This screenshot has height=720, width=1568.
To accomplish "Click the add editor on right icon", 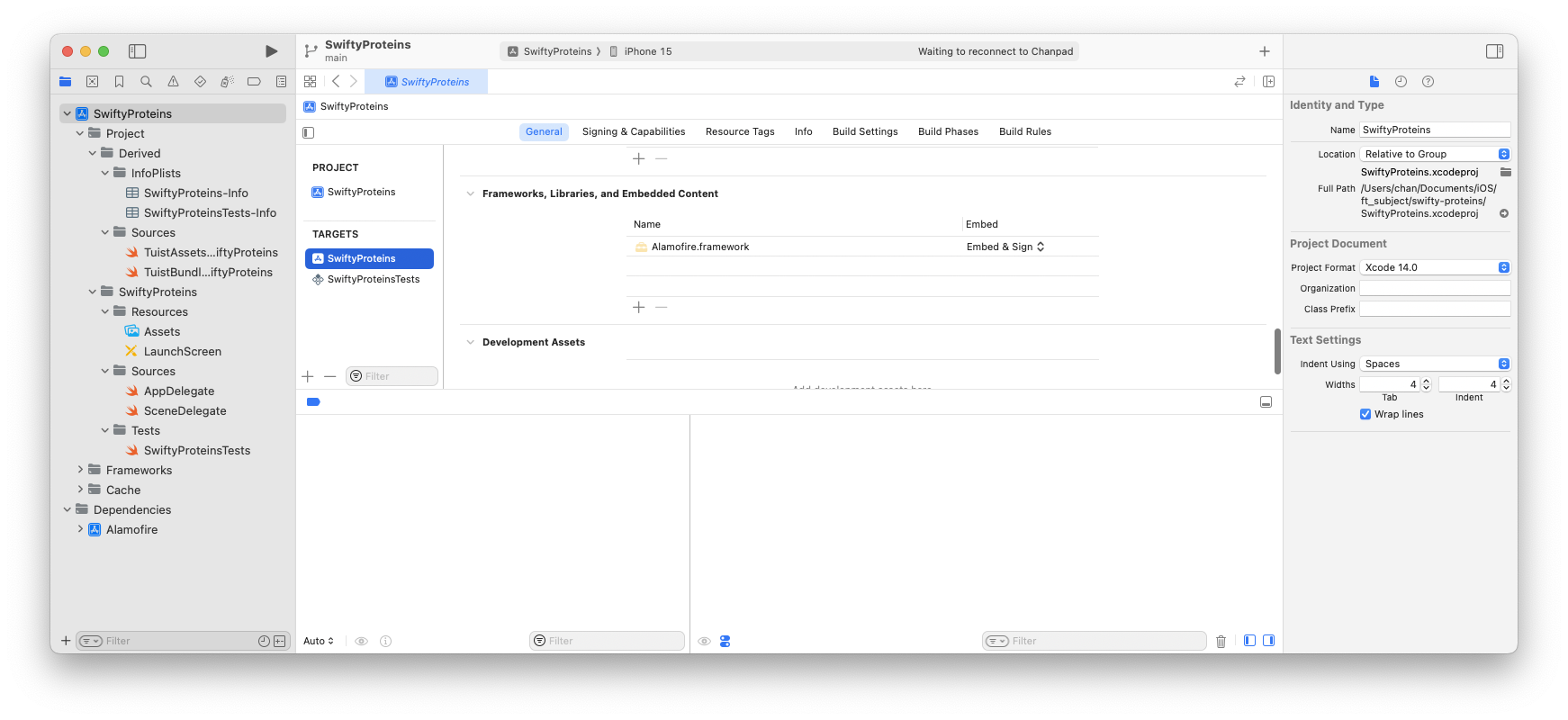I will click(1268, 81).
